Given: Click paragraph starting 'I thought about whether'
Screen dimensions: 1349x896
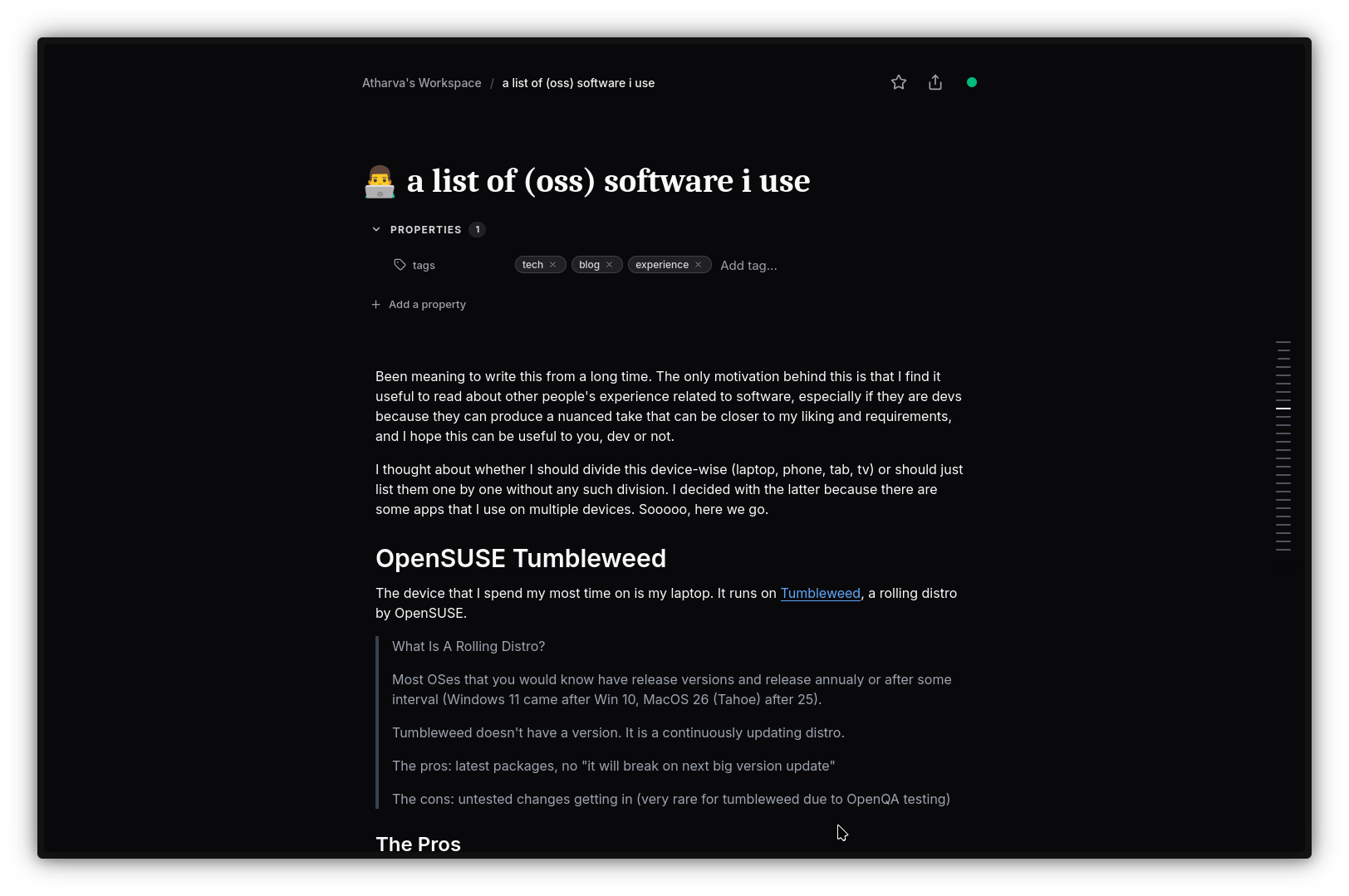Looking at the screenshot, I should (x=669, y=489).
